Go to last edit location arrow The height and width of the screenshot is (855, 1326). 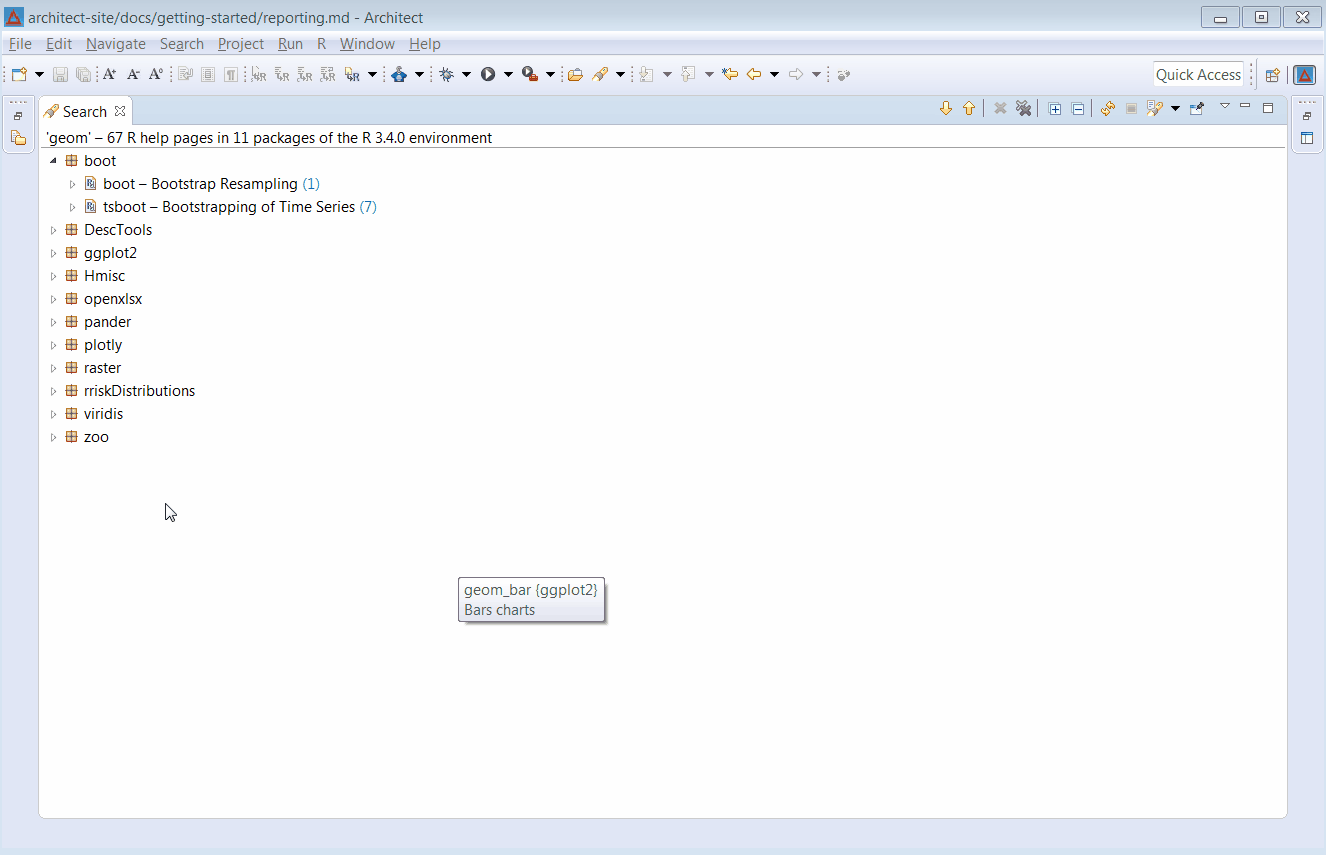[x=730, y=74]
